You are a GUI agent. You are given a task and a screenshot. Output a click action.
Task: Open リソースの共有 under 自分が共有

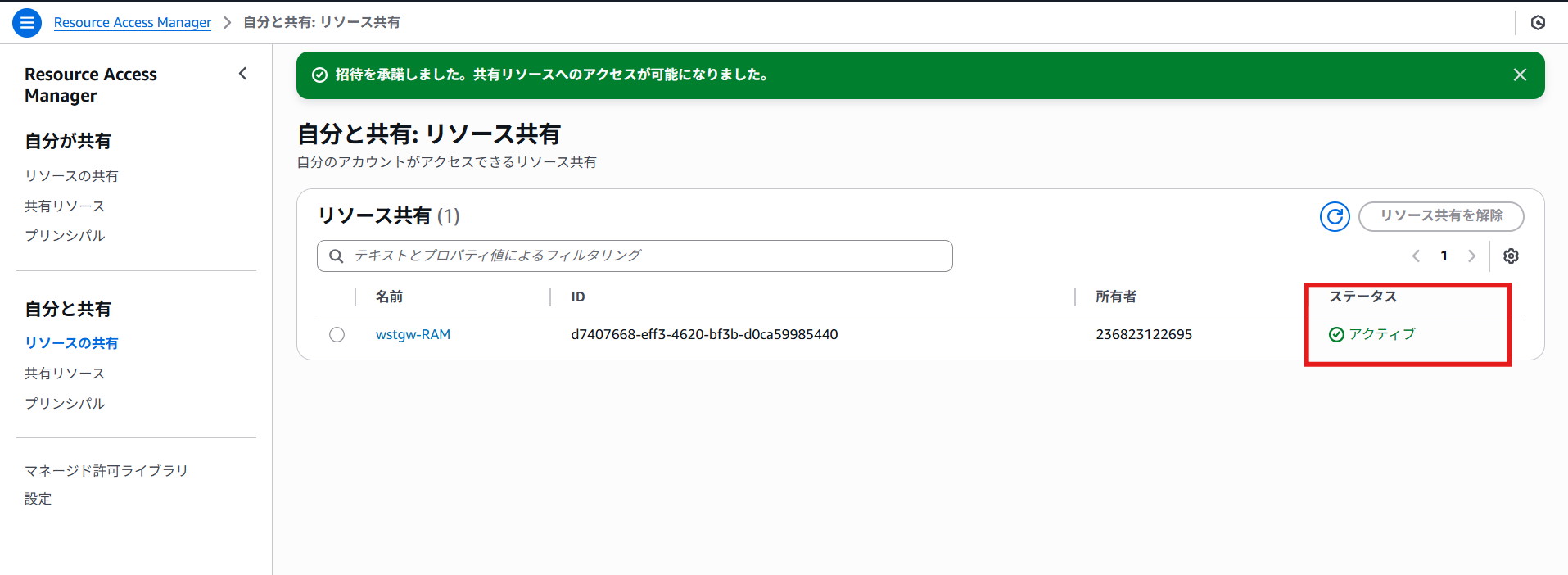[71, 176]
